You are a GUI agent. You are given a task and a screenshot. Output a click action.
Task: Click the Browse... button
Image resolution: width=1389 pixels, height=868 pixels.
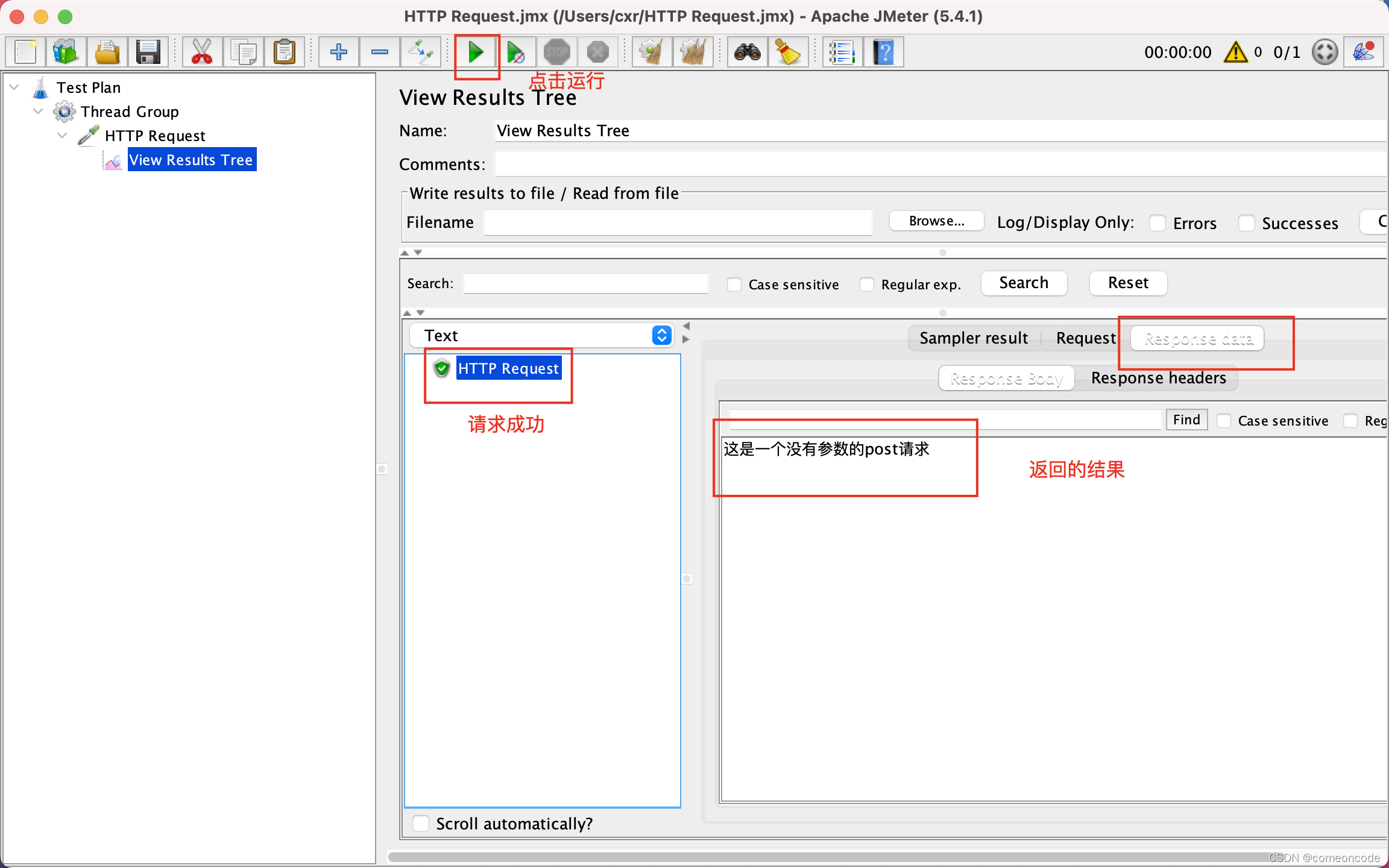pos(936,221)
